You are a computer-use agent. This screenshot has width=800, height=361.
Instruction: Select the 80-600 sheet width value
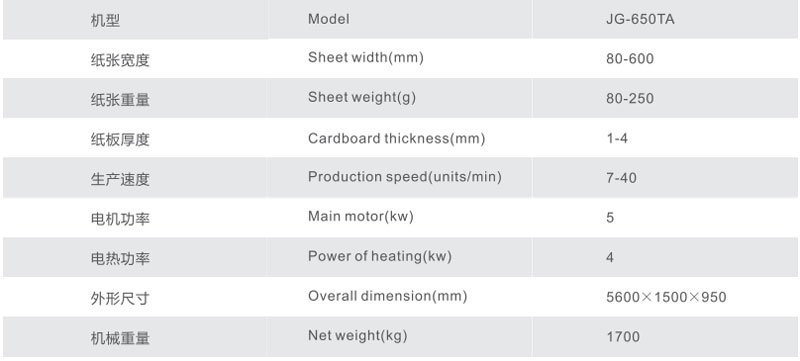pos(630,59)
